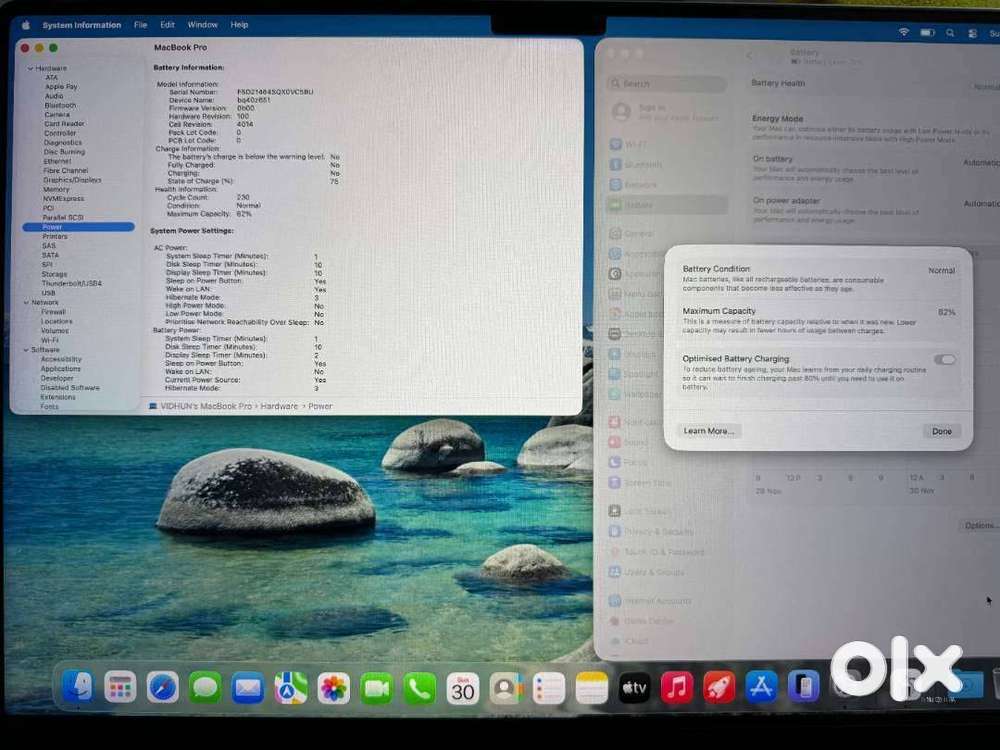
Task: Select Memory in the Hardware list
Action: tap(56, 189)
